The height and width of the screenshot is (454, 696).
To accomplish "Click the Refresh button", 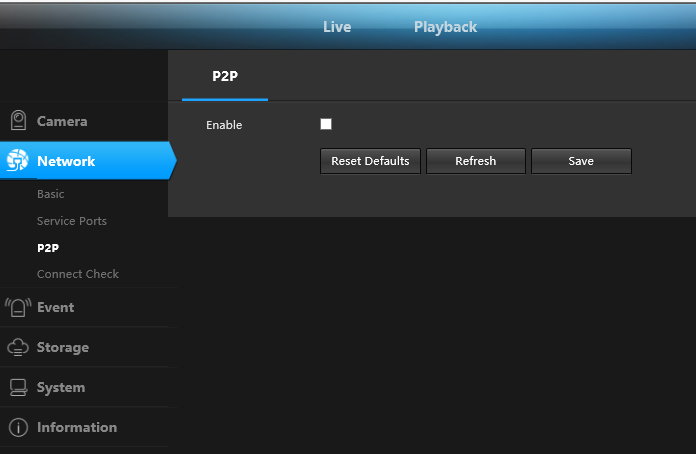I will 475,161.
